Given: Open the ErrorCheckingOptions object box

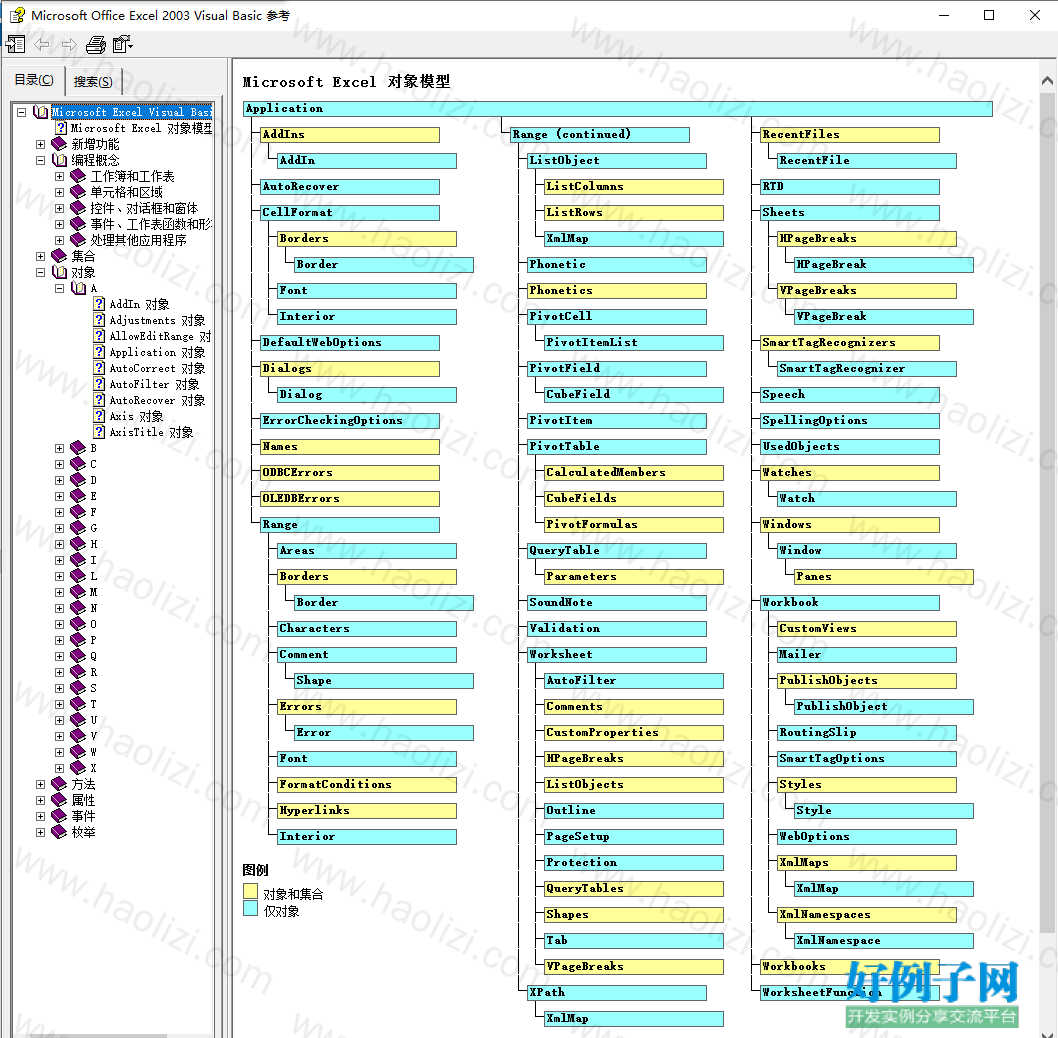Looking at the screenshot, I should click(x=350, y=420).
